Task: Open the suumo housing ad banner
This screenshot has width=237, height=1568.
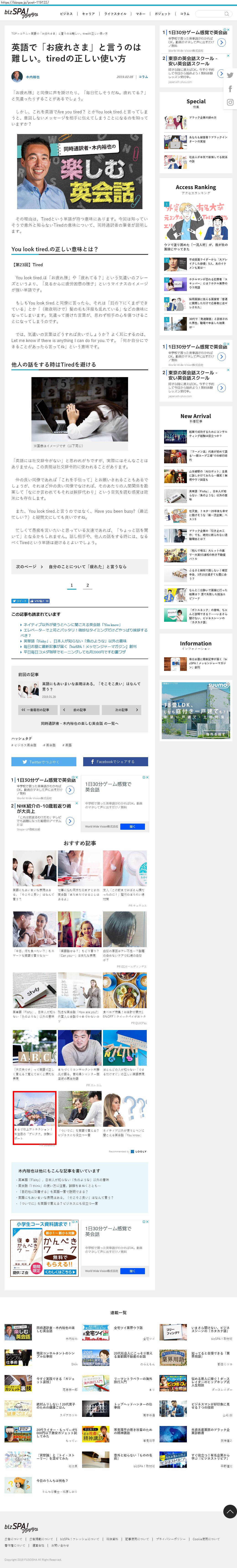Action: pyautogui.click(x=196, y=710)
